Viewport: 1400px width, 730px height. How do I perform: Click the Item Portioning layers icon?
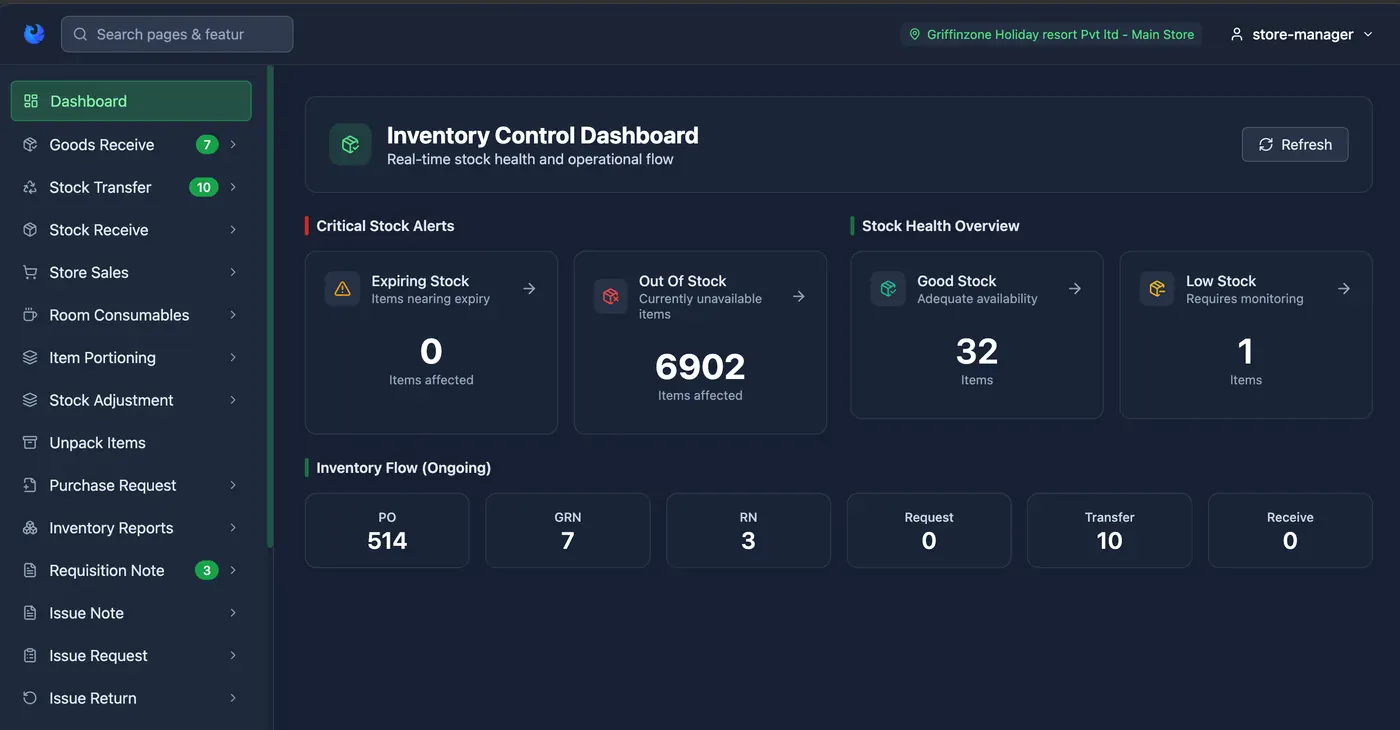click(30, 357)
